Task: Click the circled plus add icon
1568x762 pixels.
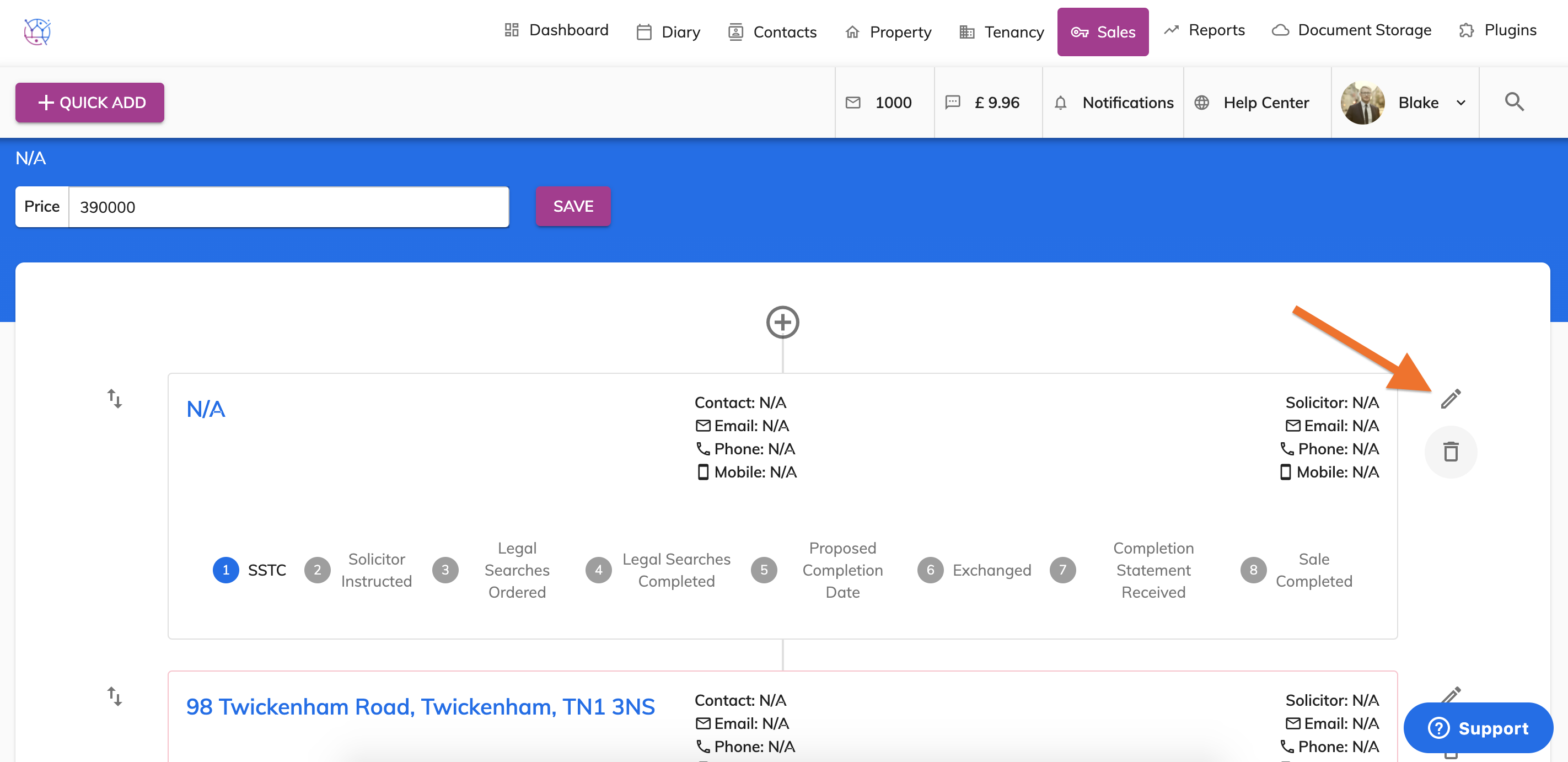Action: click(x=782, y=322)
